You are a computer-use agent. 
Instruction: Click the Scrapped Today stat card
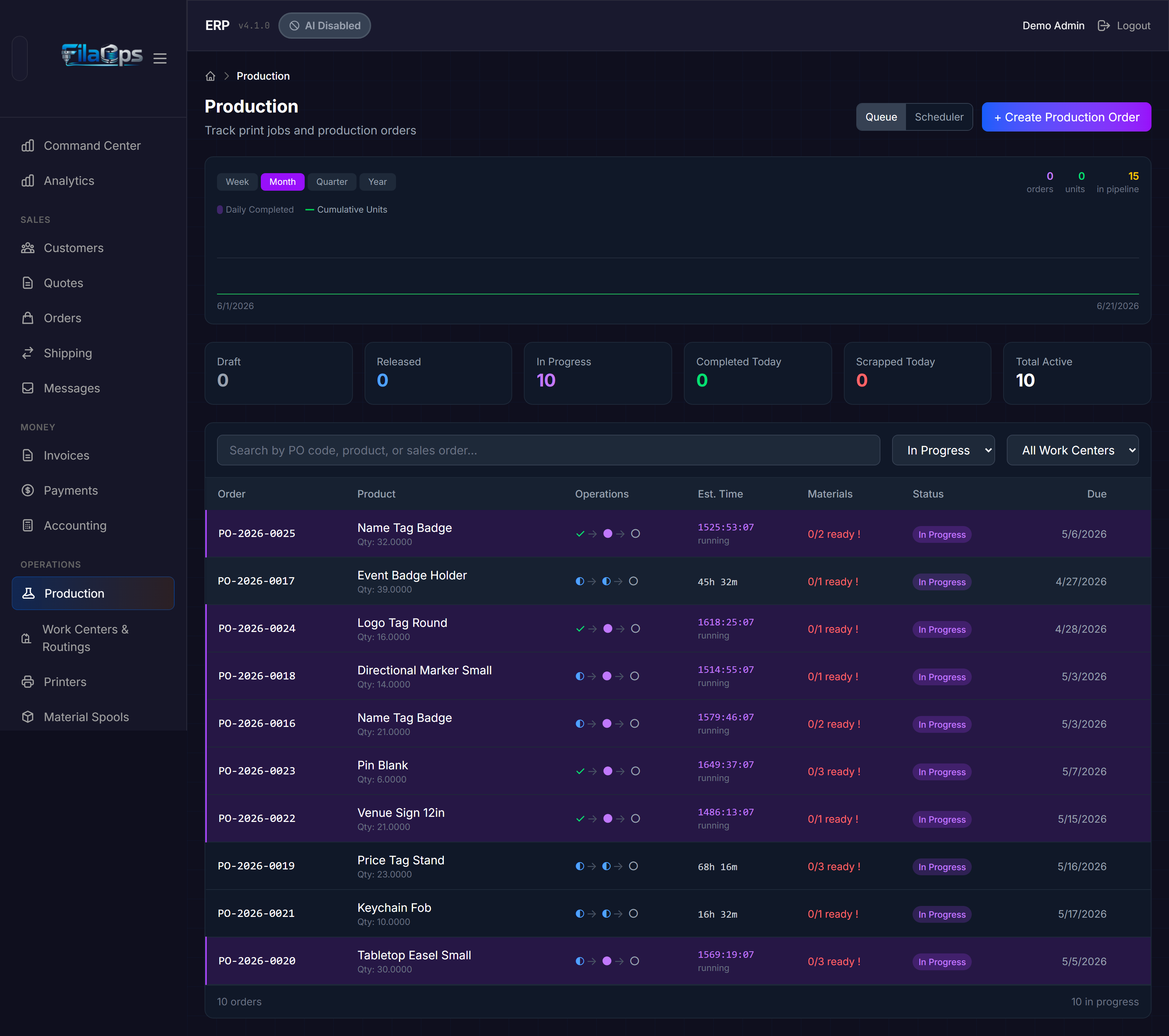pyautogui.click(x=917, y=374)
